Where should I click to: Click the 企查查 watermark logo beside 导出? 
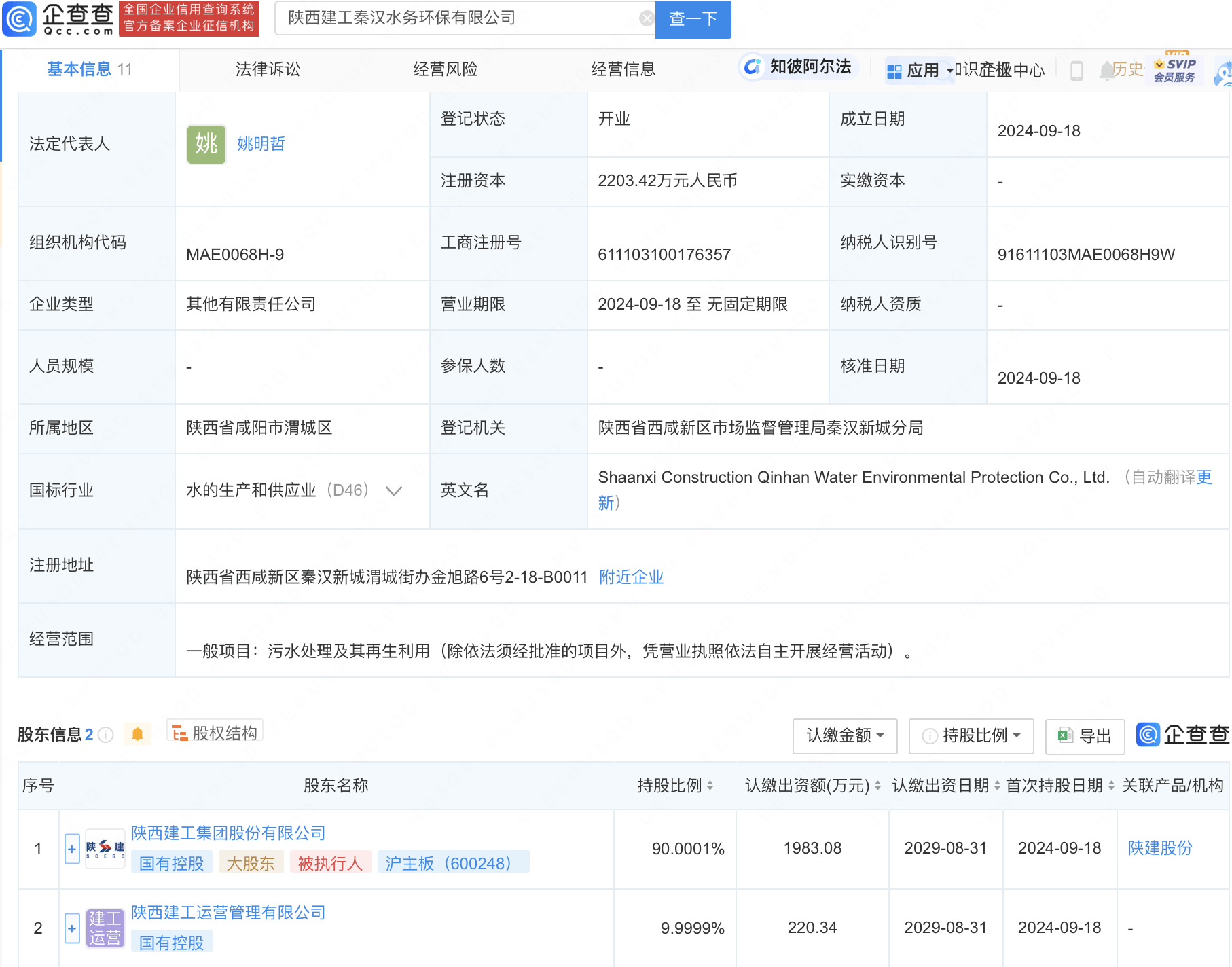point(1183,735)
